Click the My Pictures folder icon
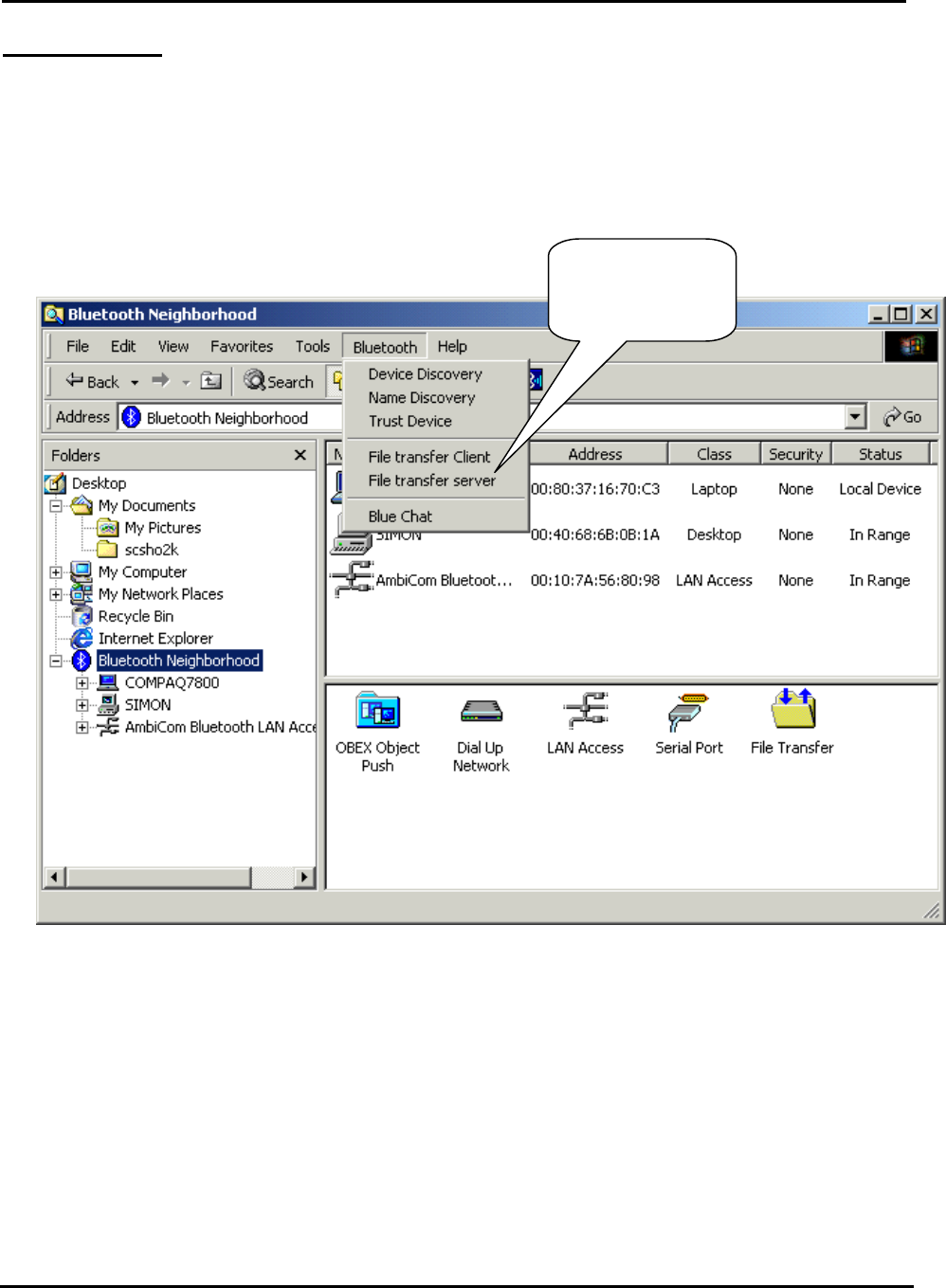This screenshot has width=946, height=1288. (x=108, y=527)
